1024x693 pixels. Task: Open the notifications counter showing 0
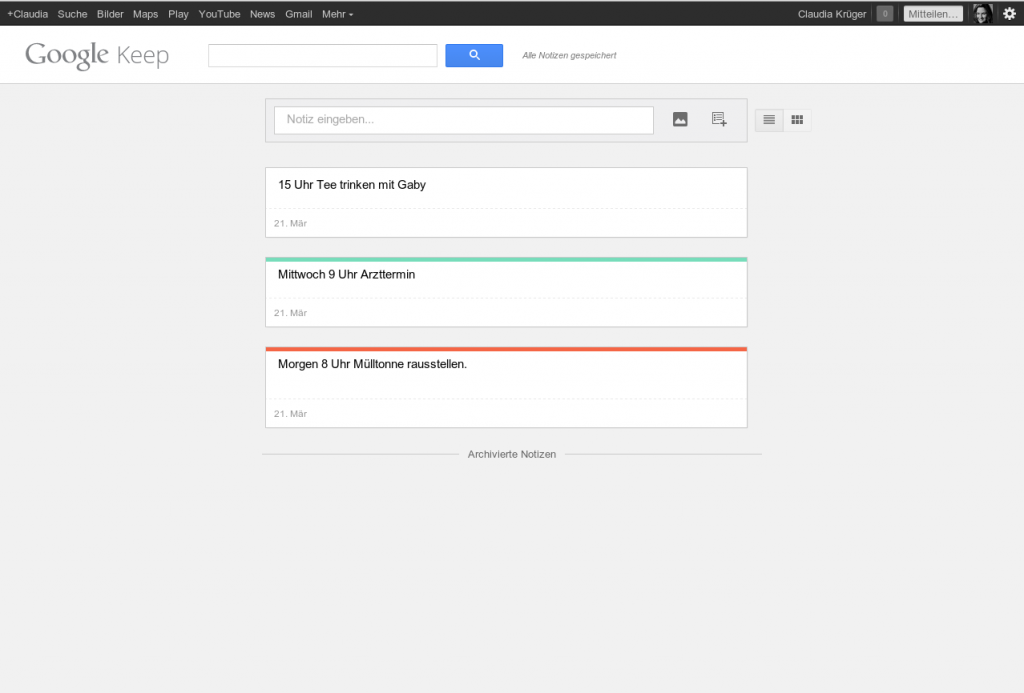coord(885,14)
